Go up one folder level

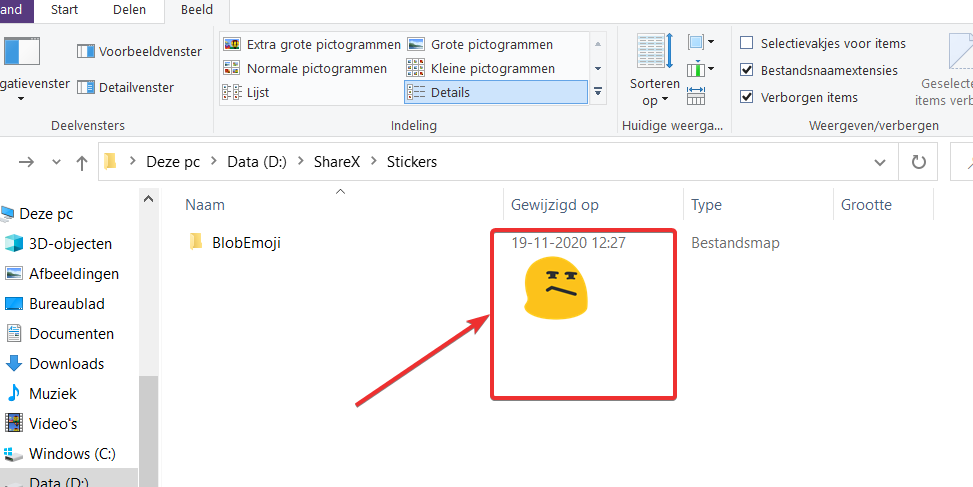(x=83, y=162)
